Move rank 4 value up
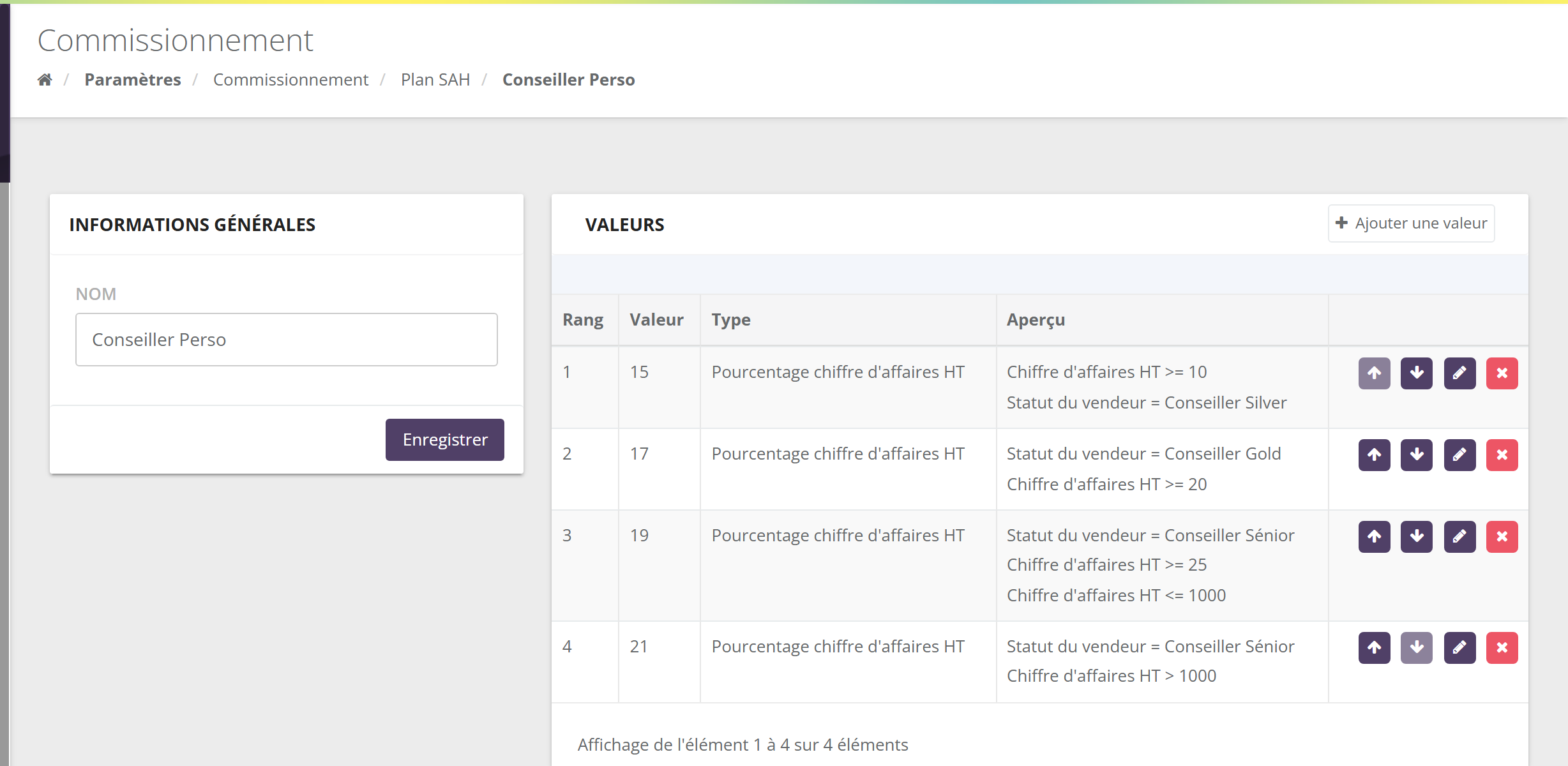The height and width of the screenshot is (766, 1568). pyautogui.click(x=1374, y=647)
